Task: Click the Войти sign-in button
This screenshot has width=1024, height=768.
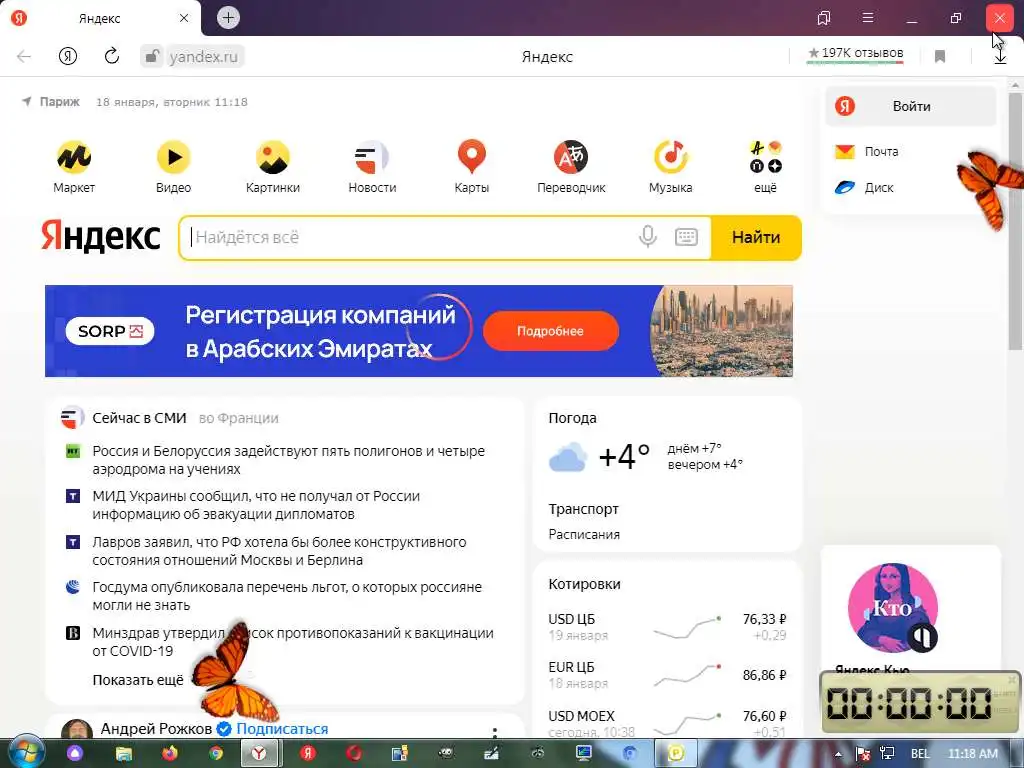Action: pyautogui.click(x=910, y=106)
